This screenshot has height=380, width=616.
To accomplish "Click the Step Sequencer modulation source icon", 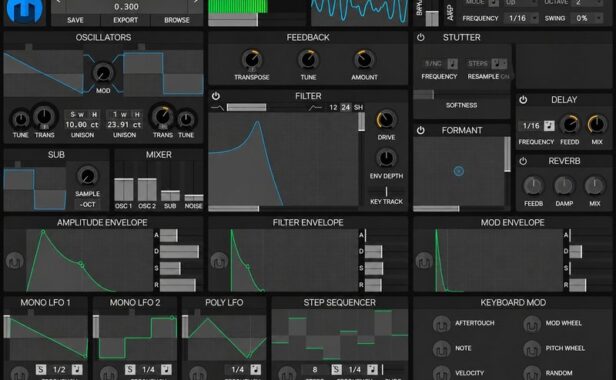I will 287,373.
